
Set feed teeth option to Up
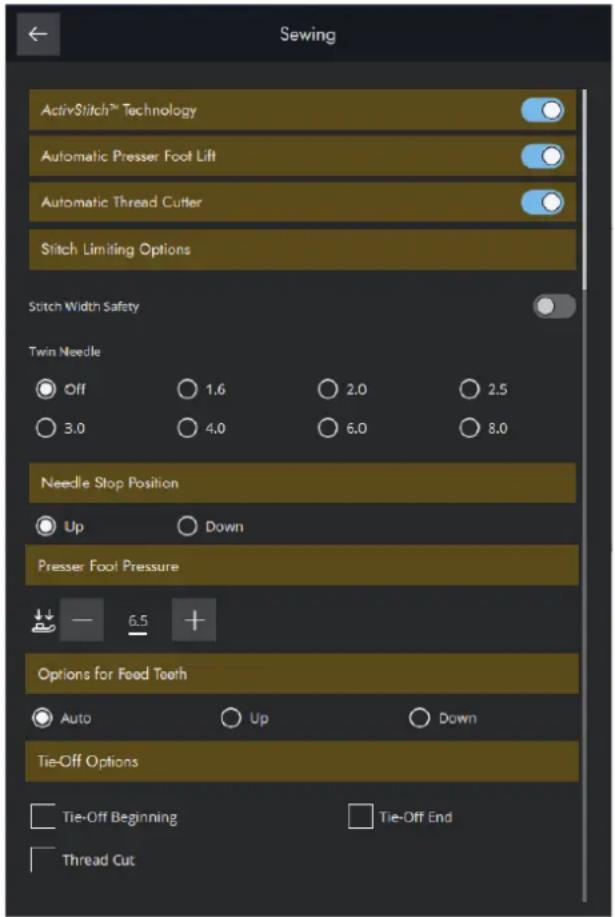click(x=245, y=718)
